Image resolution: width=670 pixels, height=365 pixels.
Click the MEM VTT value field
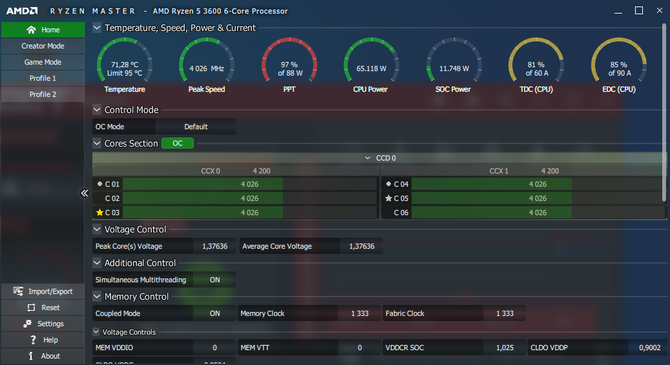click(x=359, y=347)
